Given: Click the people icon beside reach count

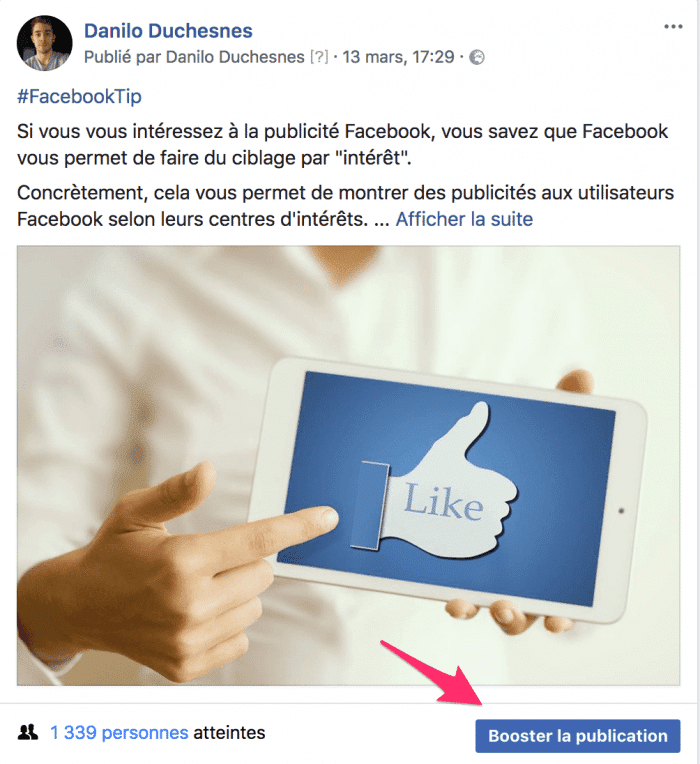Looking at the screenshot, I should point(28,732).
